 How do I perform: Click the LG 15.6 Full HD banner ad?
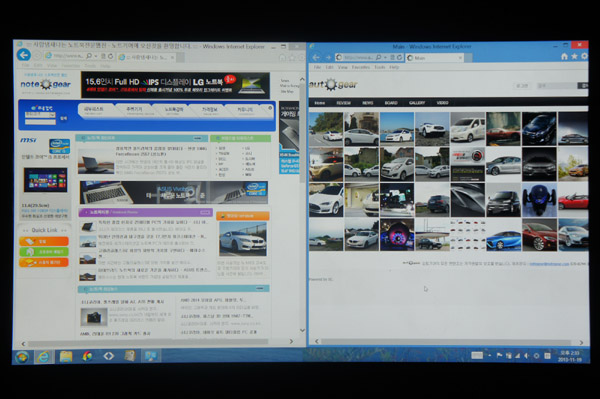175,85
